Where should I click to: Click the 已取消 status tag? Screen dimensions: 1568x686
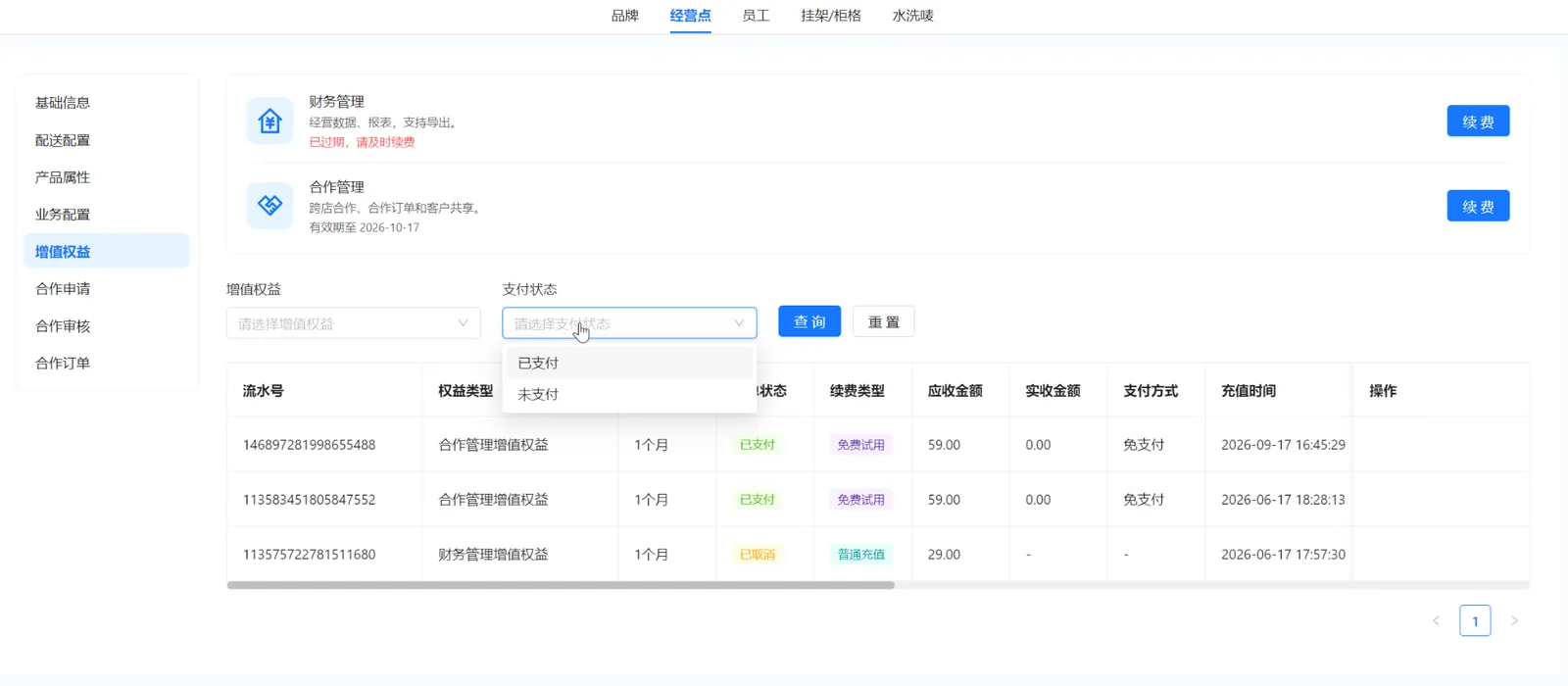758,555
